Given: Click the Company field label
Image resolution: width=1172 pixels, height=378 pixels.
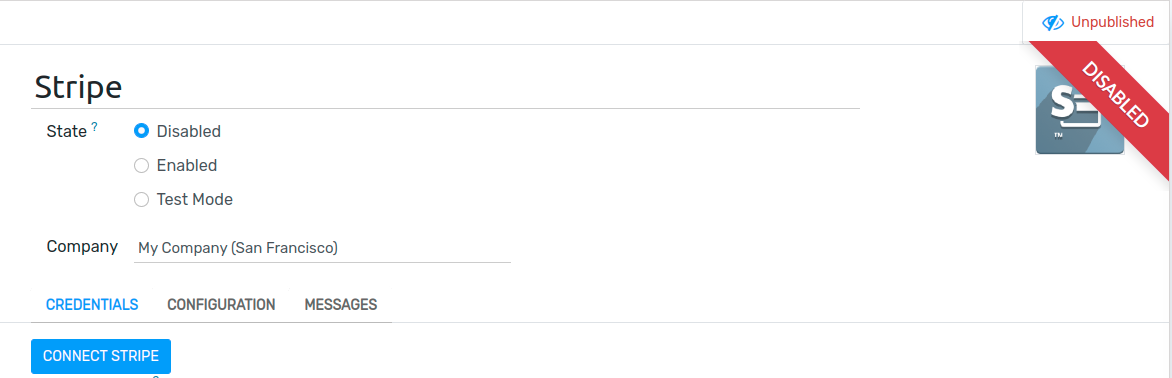Looking at the screenshot, I should coord(82,247).
